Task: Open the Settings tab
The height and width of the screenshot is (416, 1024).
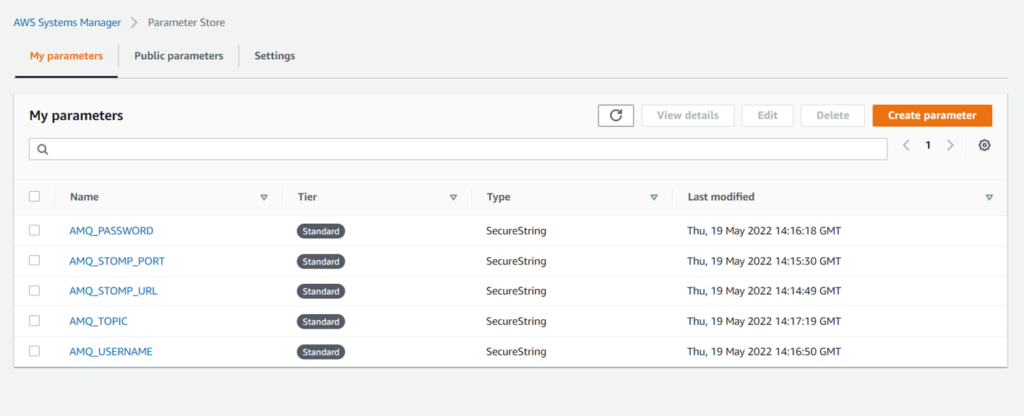Action: click(x=274, y=56)
